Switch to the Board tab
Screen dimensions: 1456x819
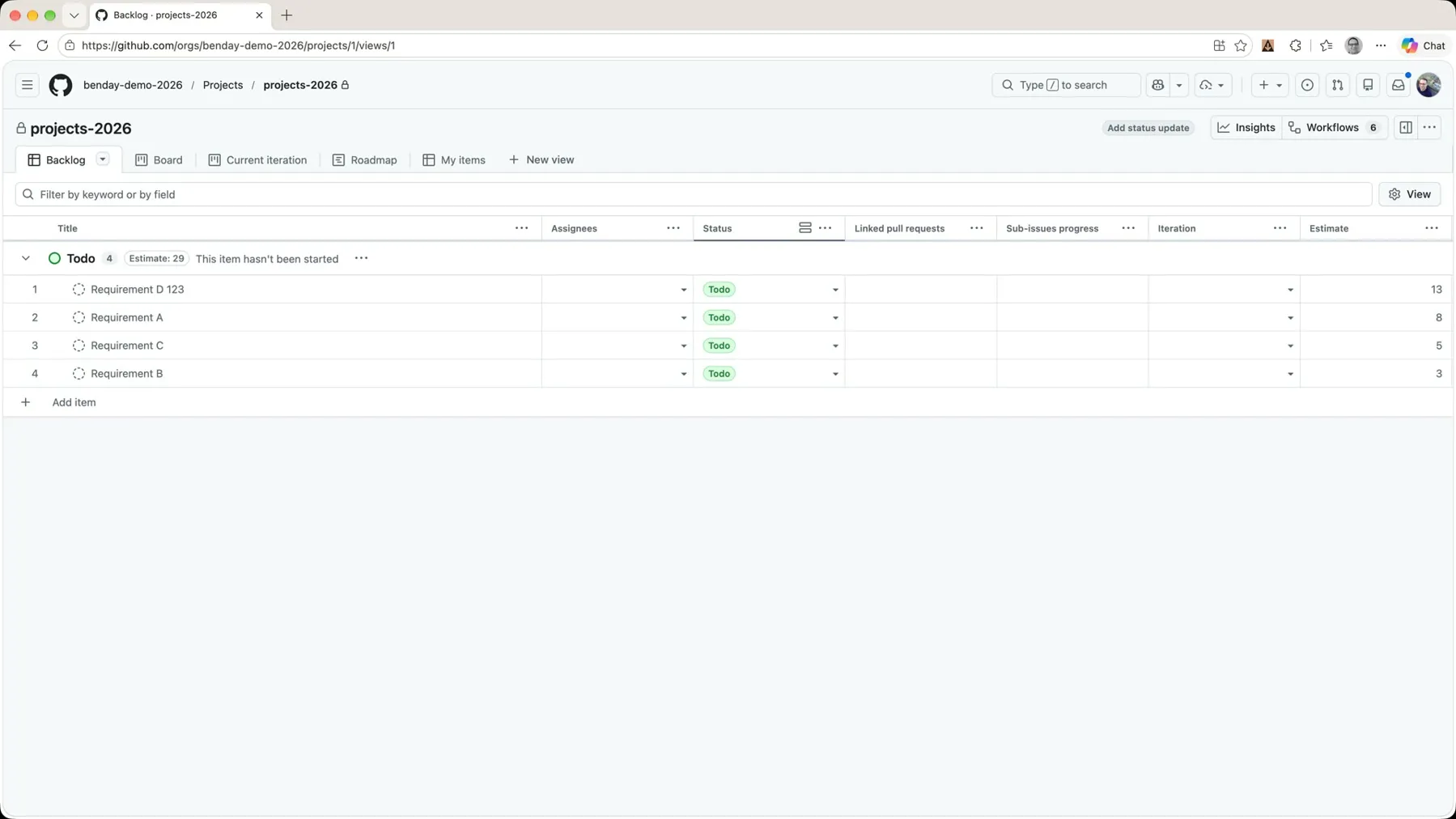click(x=159, y=160)
